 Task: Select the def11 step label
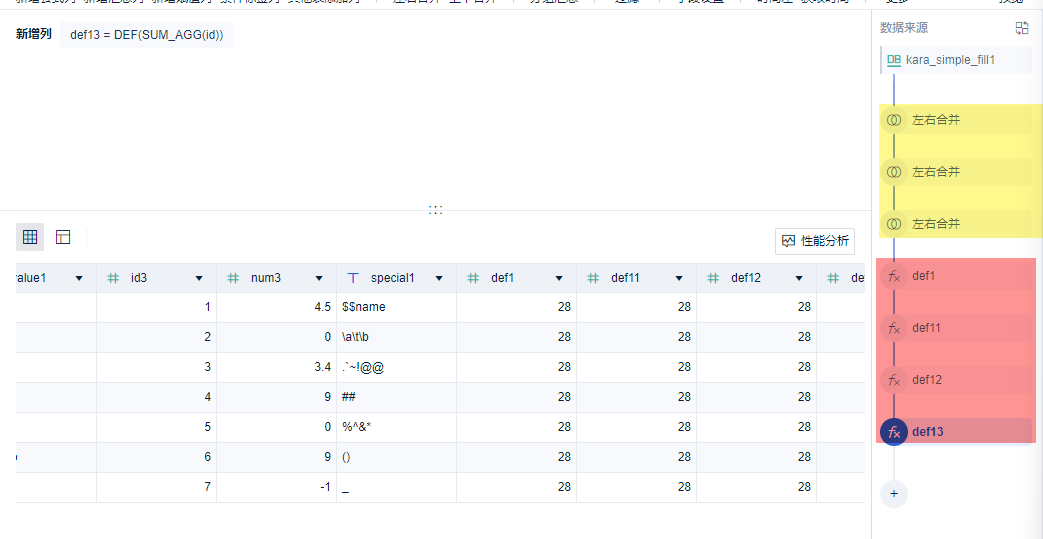point(926,327)
